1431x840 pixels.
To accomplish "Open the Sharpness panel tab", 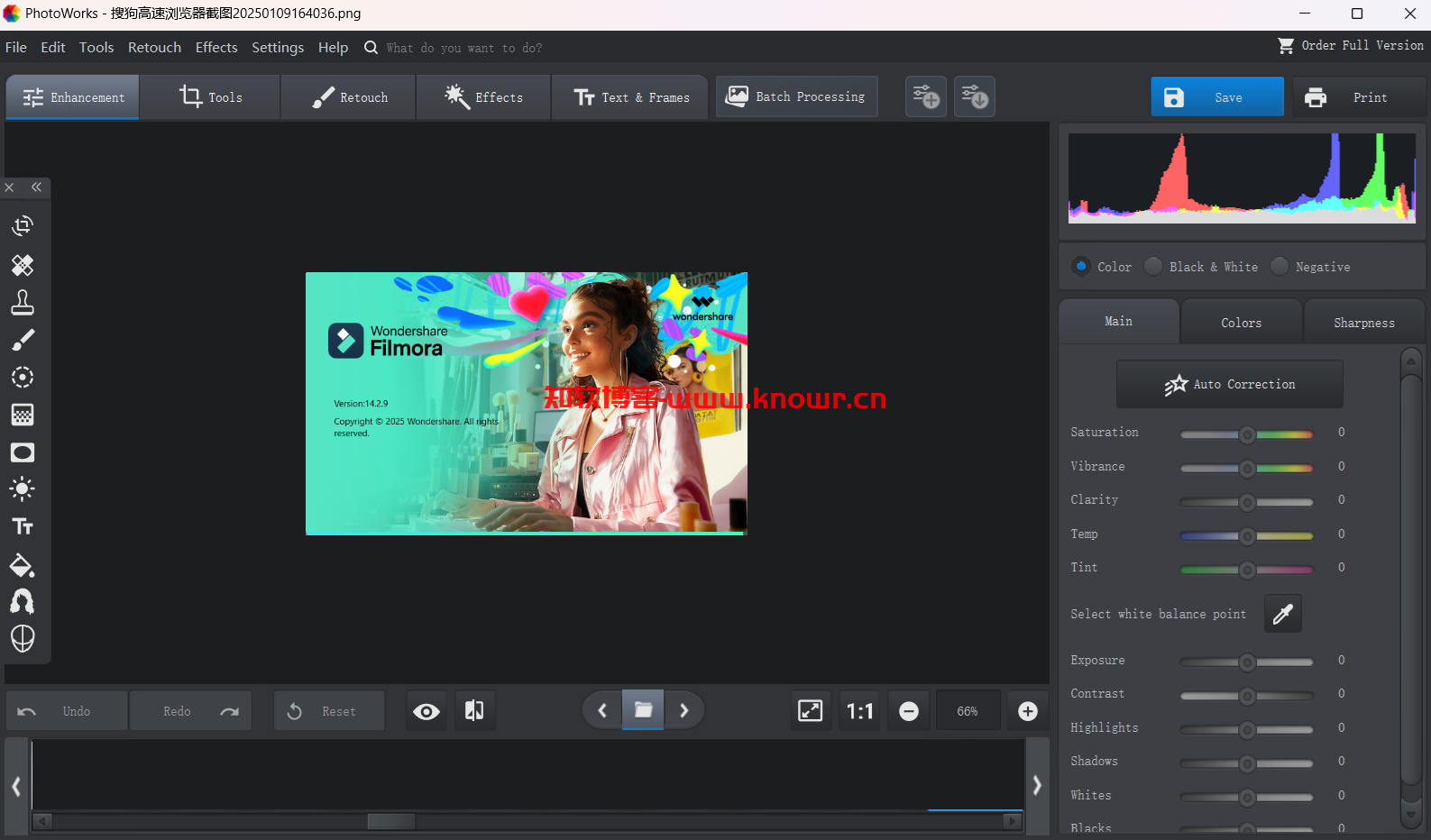I will pyautogui.click(x=1364, y=322).
